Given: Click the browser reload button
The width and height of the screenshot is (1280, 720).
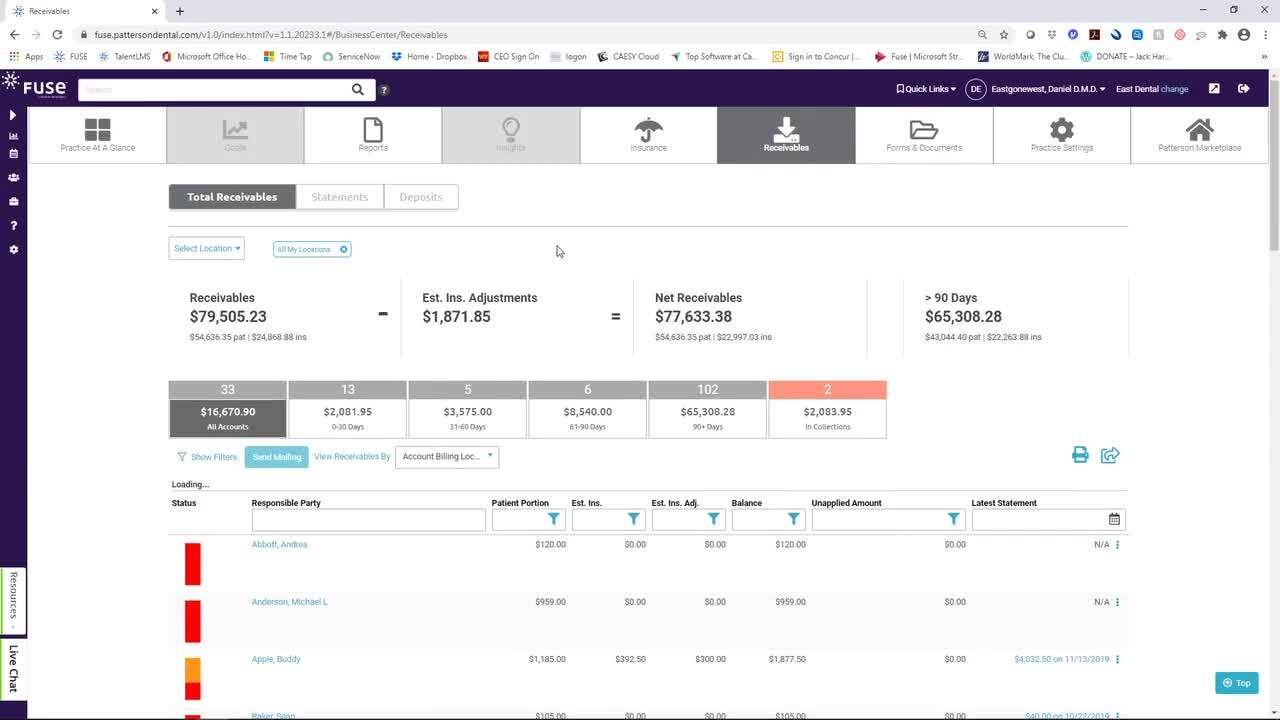Looking at the screenshot, I should [57, 34].
